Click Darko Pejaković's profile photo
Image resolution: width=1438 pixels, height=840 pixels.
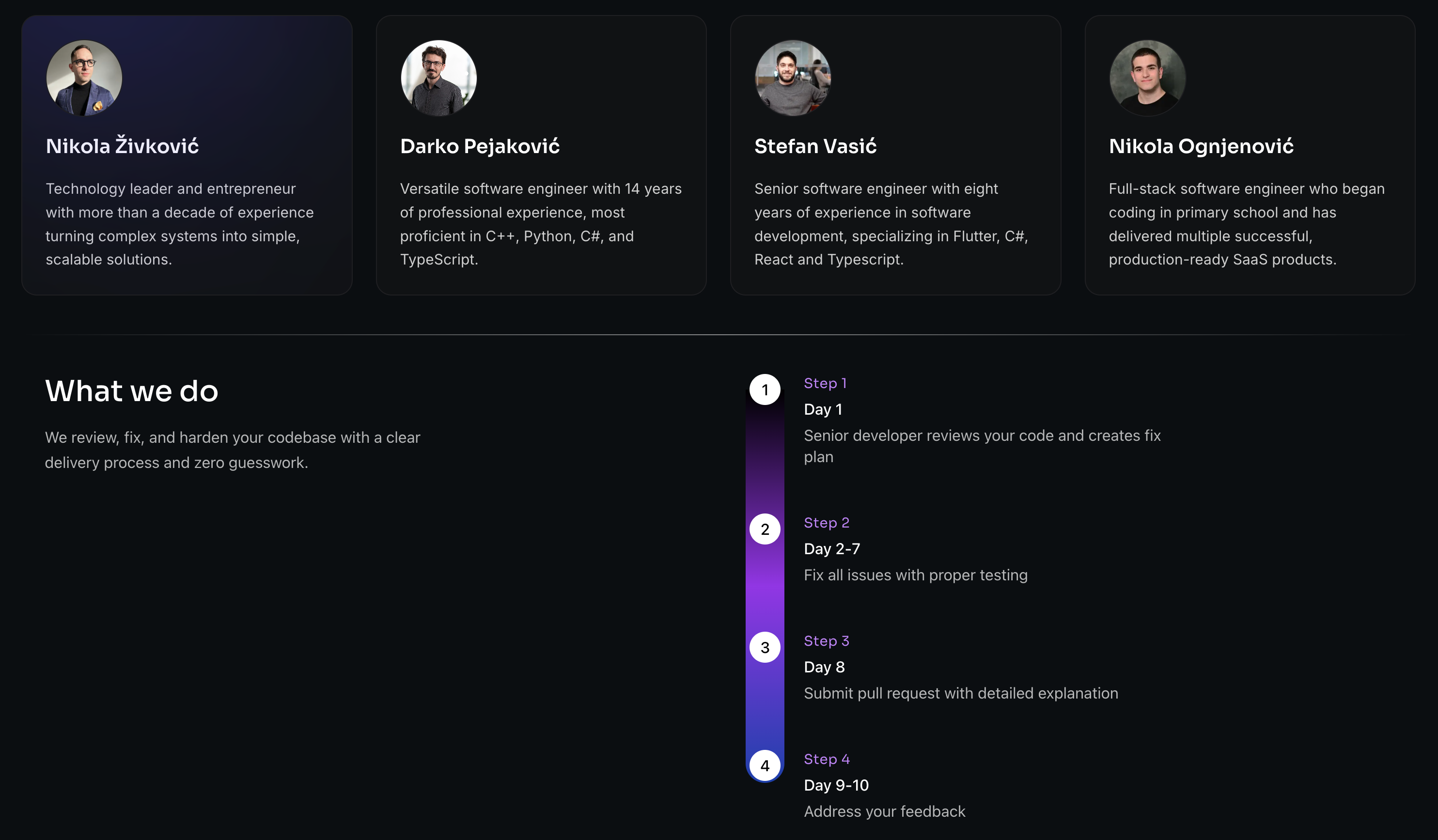pos(438,78)
